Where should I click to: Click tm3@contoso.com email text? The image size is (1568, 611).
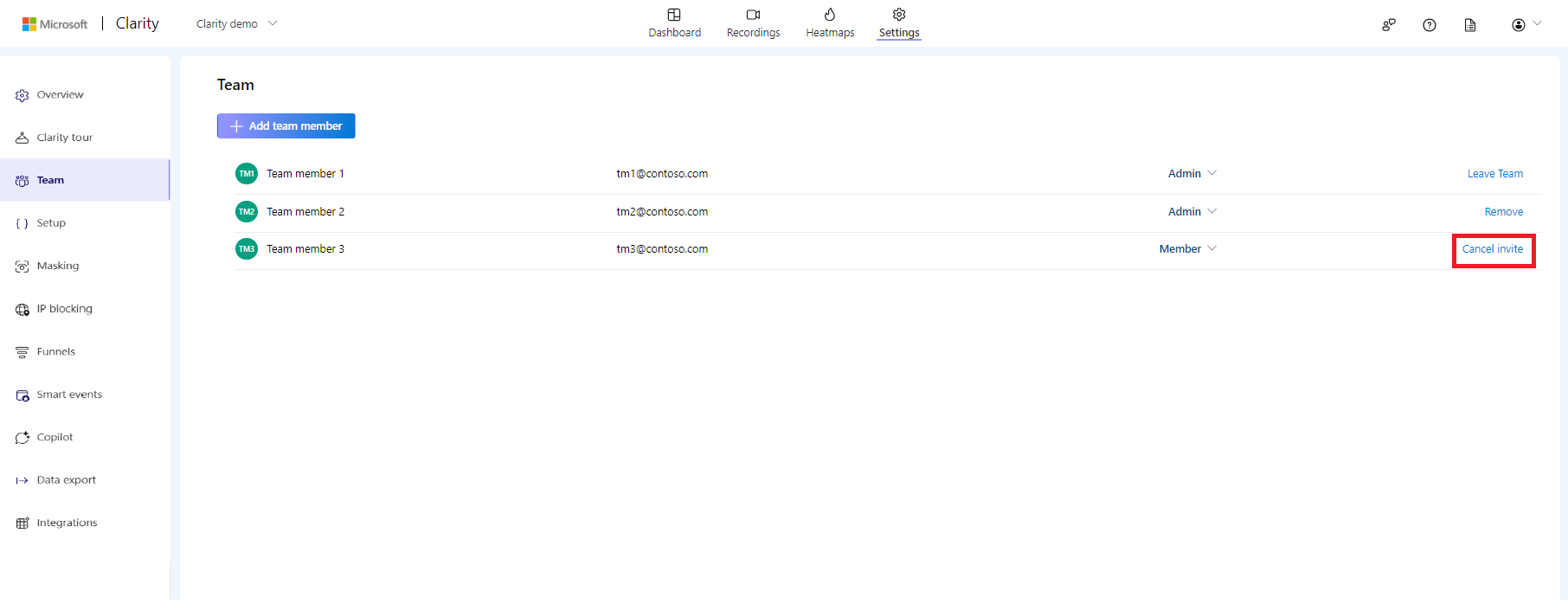click(662, 249)
